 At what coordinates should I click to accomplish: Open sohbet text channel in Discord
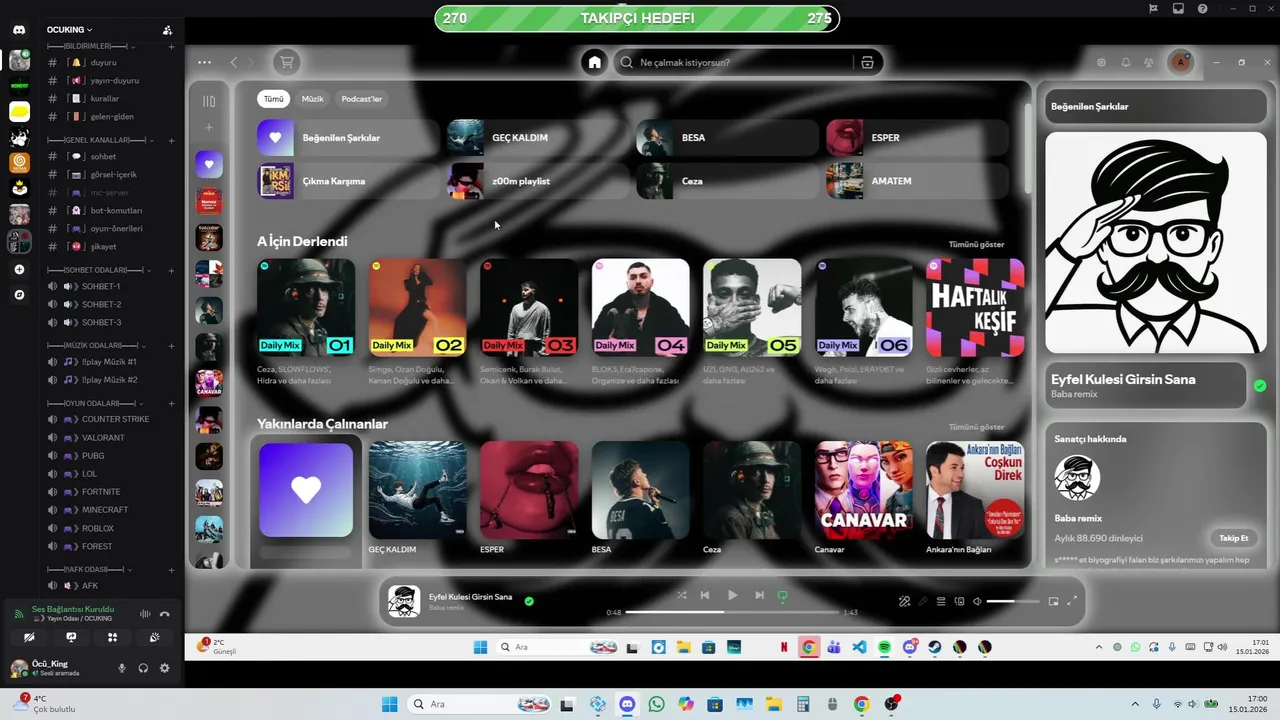pos(103,156)
